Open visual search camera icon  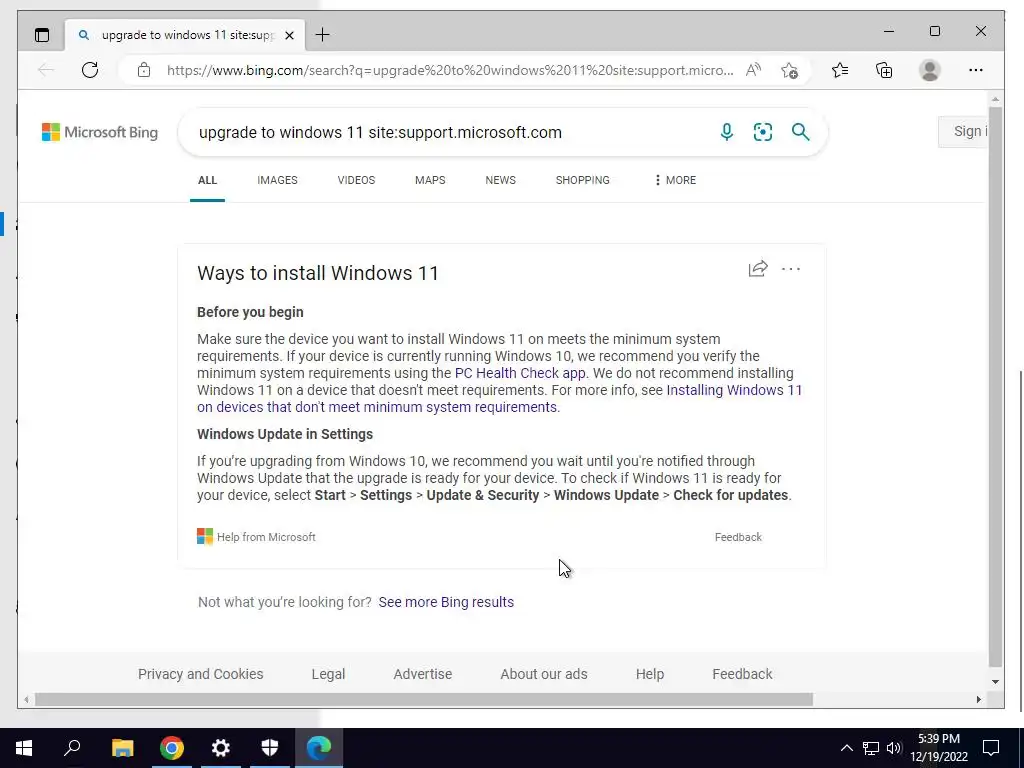pyautogui.click(x=763, y=132)
